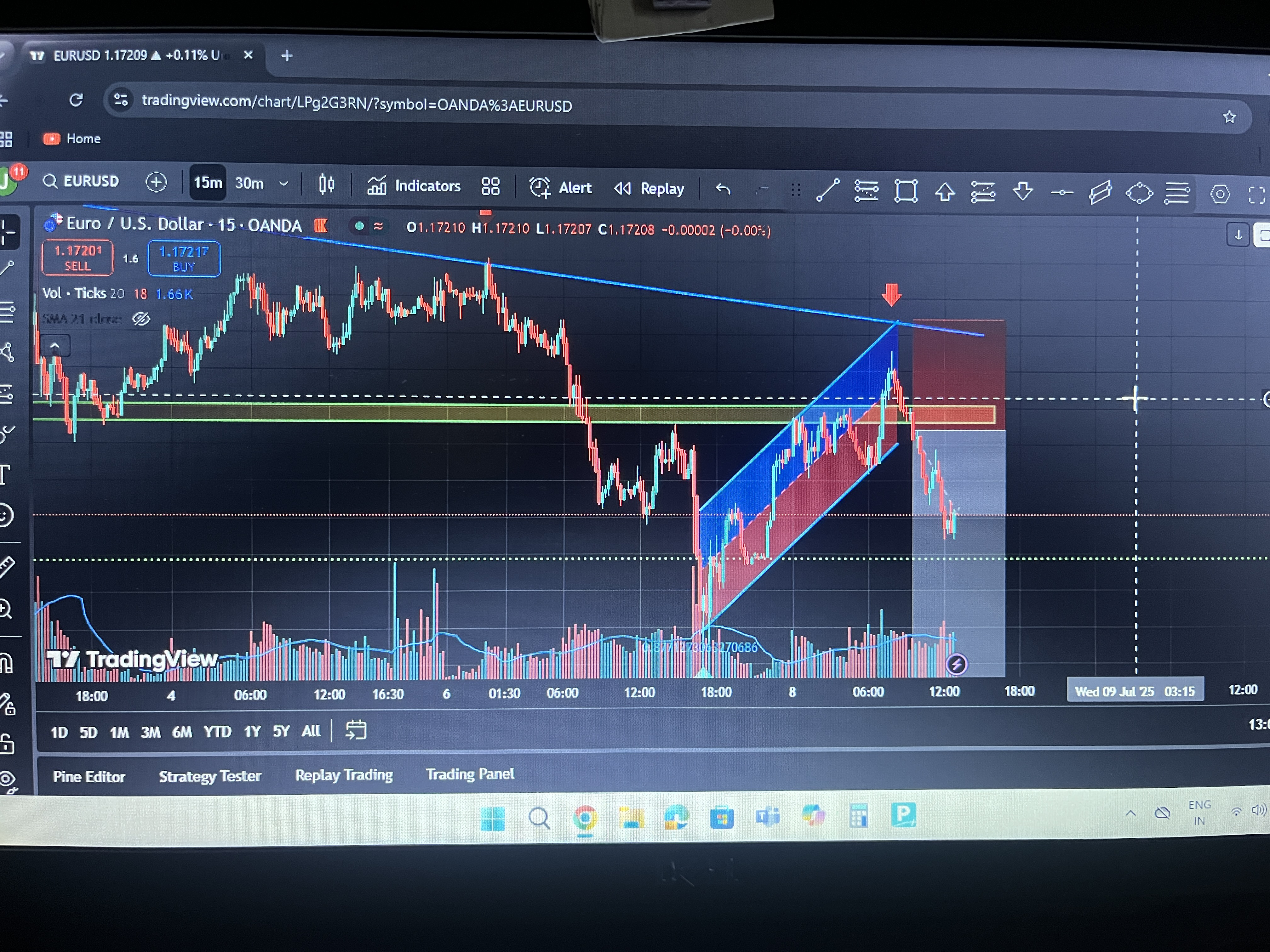Select the trend line drawing tool
Screen dimensions: 1270x952
[828, 190]
